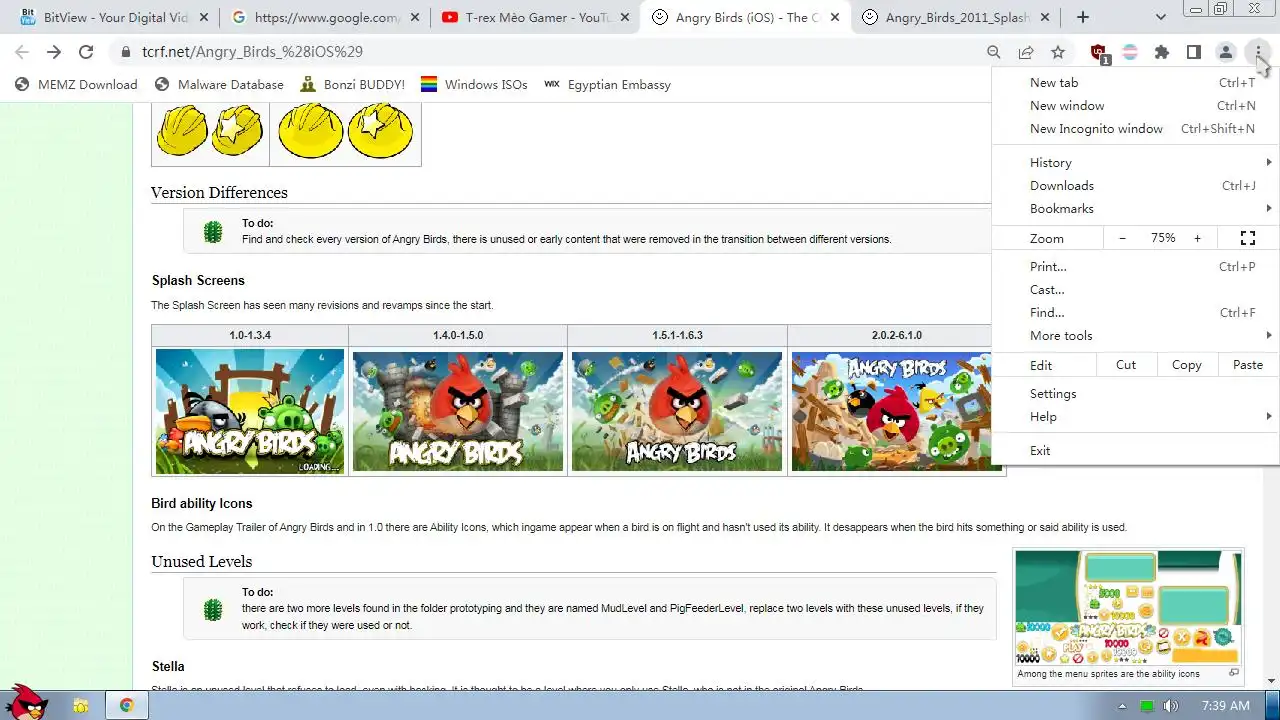Open the 1.4.0-1.5.0 splash screen thumbnail

click(x=458, y=411)
